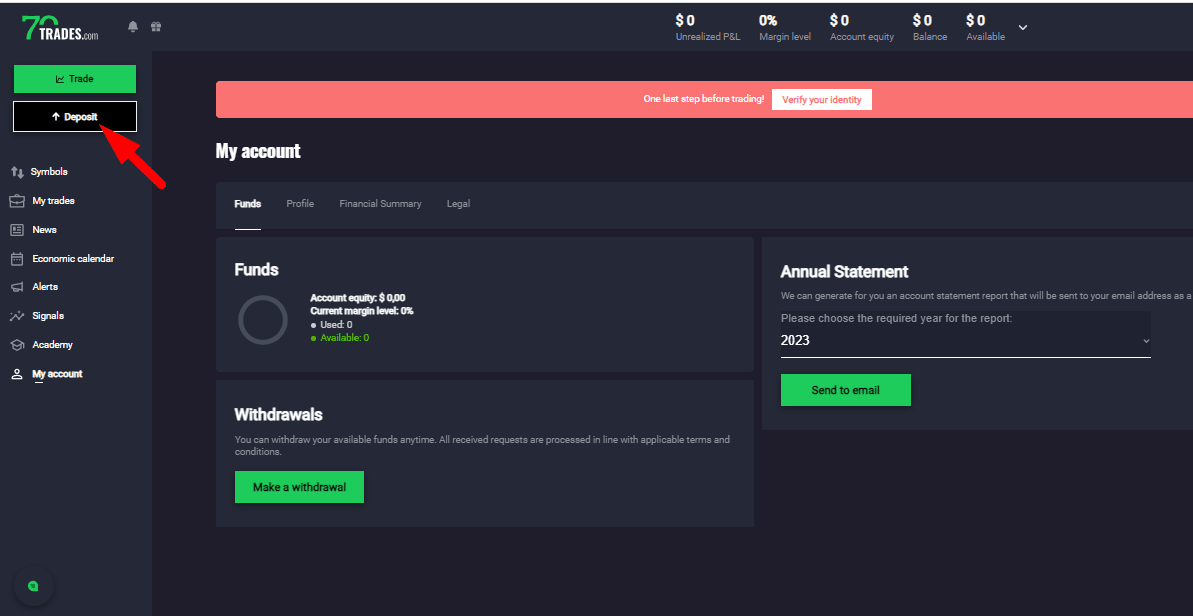Switch to the Profile tab
This screenshot has height=616, width=1193.
point(300,204)
